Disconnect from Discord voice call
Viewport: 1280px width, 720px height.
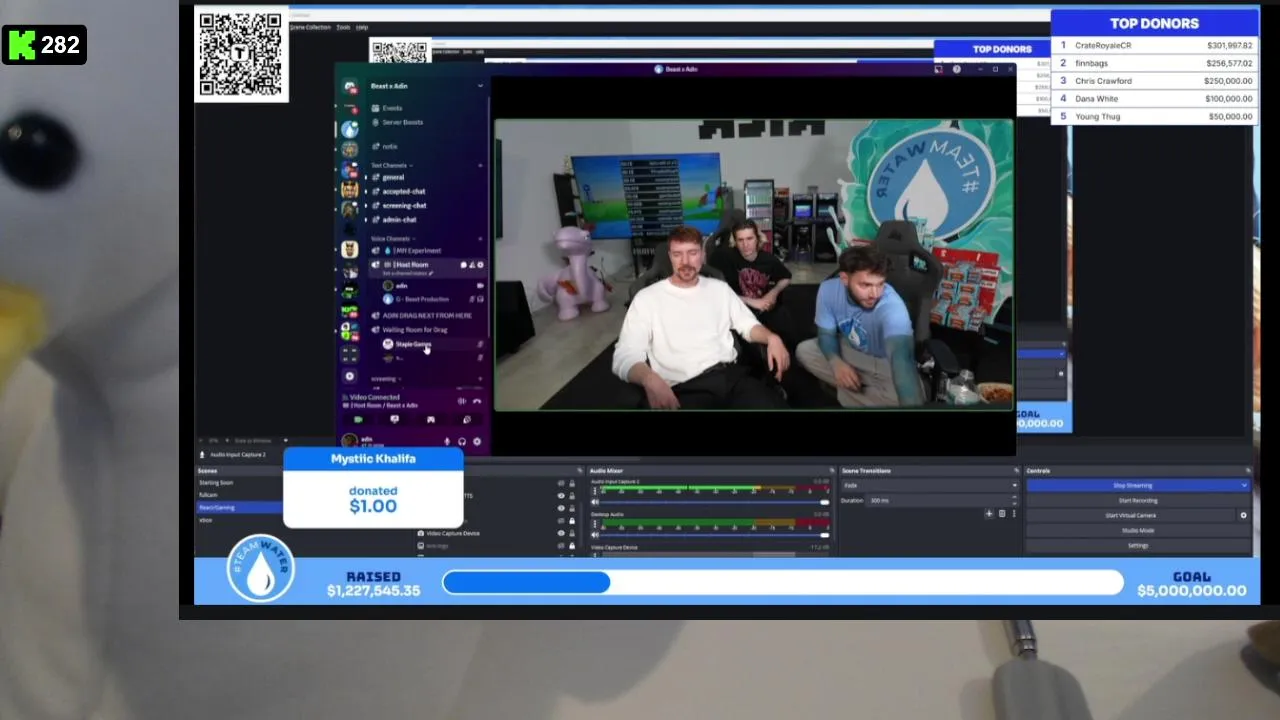[x=477, y=401]
